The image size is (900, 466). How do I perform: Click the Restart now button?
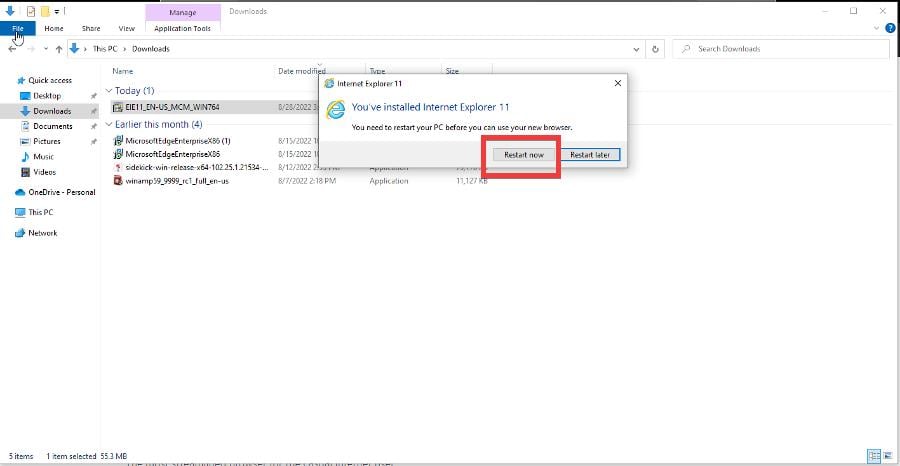[x=523, y=155]
